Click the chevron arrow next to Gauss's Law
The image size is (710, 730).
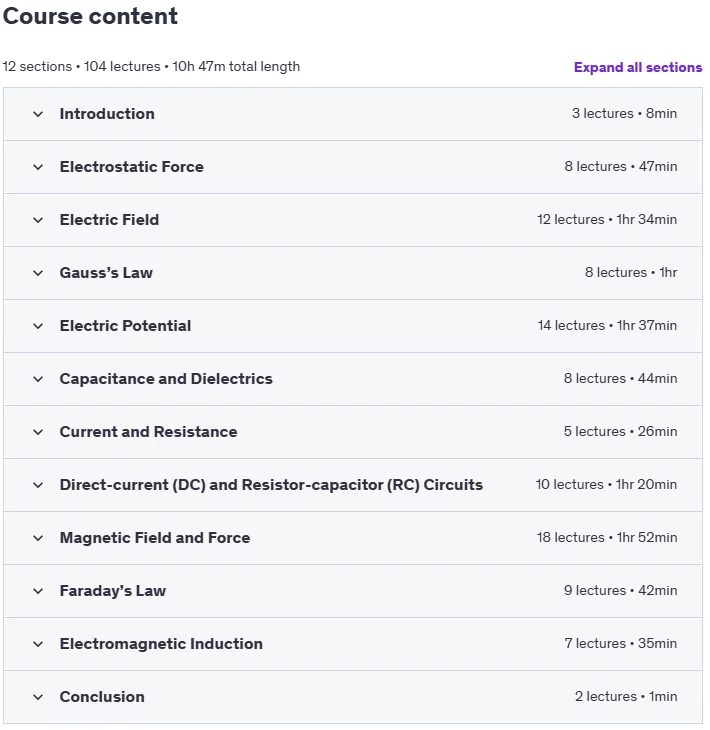point(38,273)
